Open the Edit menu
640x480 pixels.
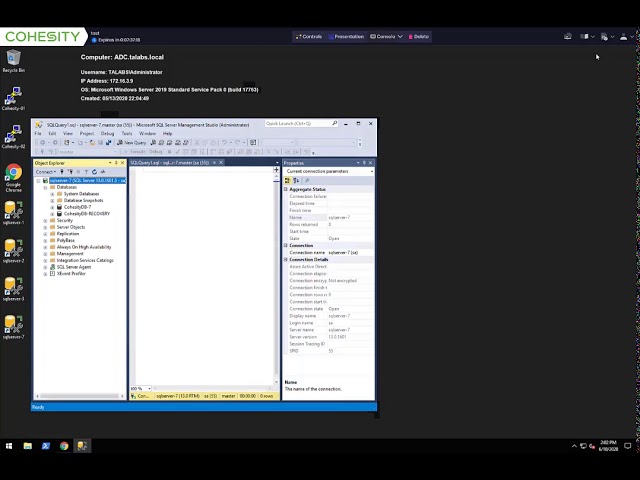[52, 133]
